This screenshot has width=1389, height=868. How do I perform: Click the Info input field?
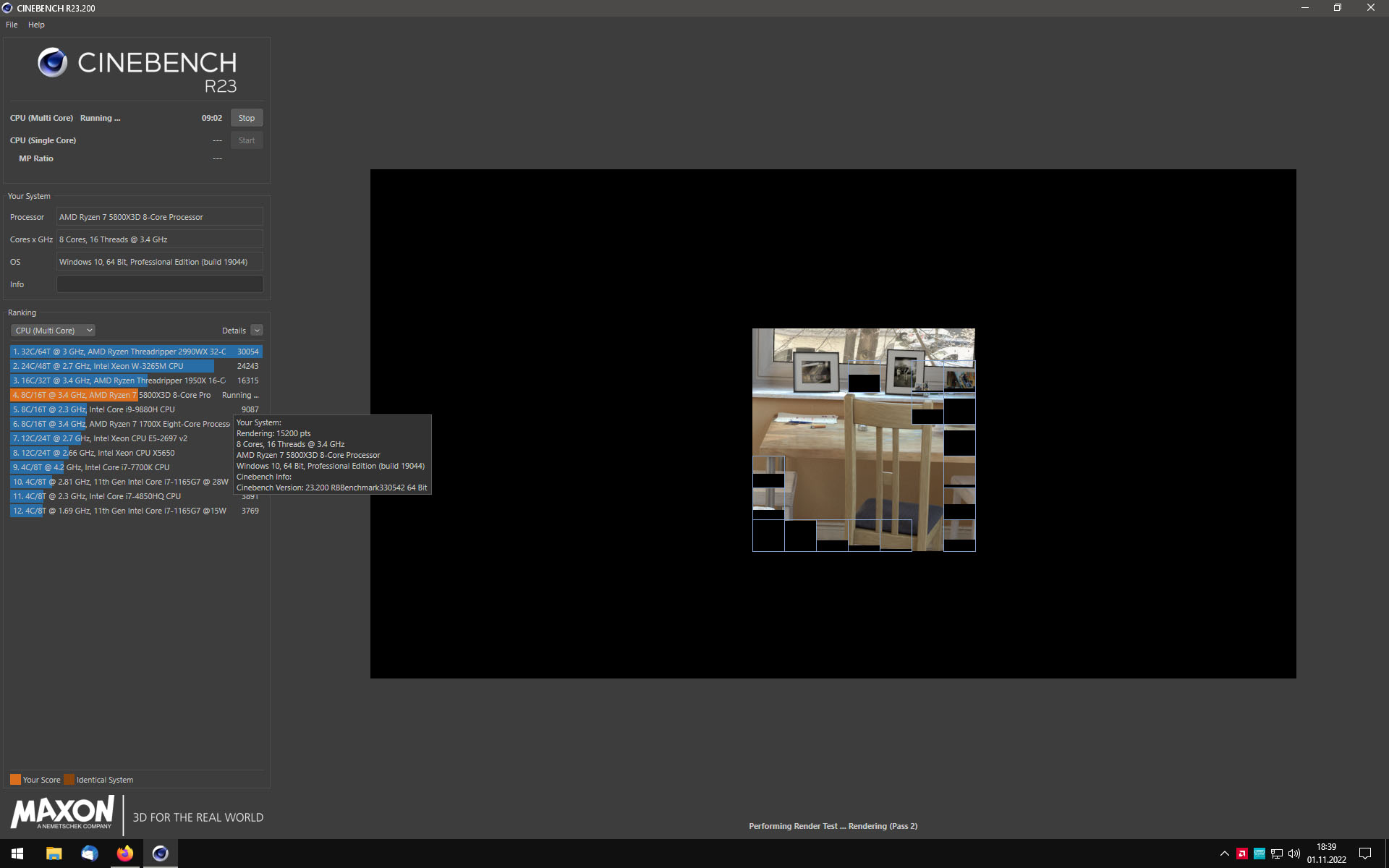coord(159,284)
